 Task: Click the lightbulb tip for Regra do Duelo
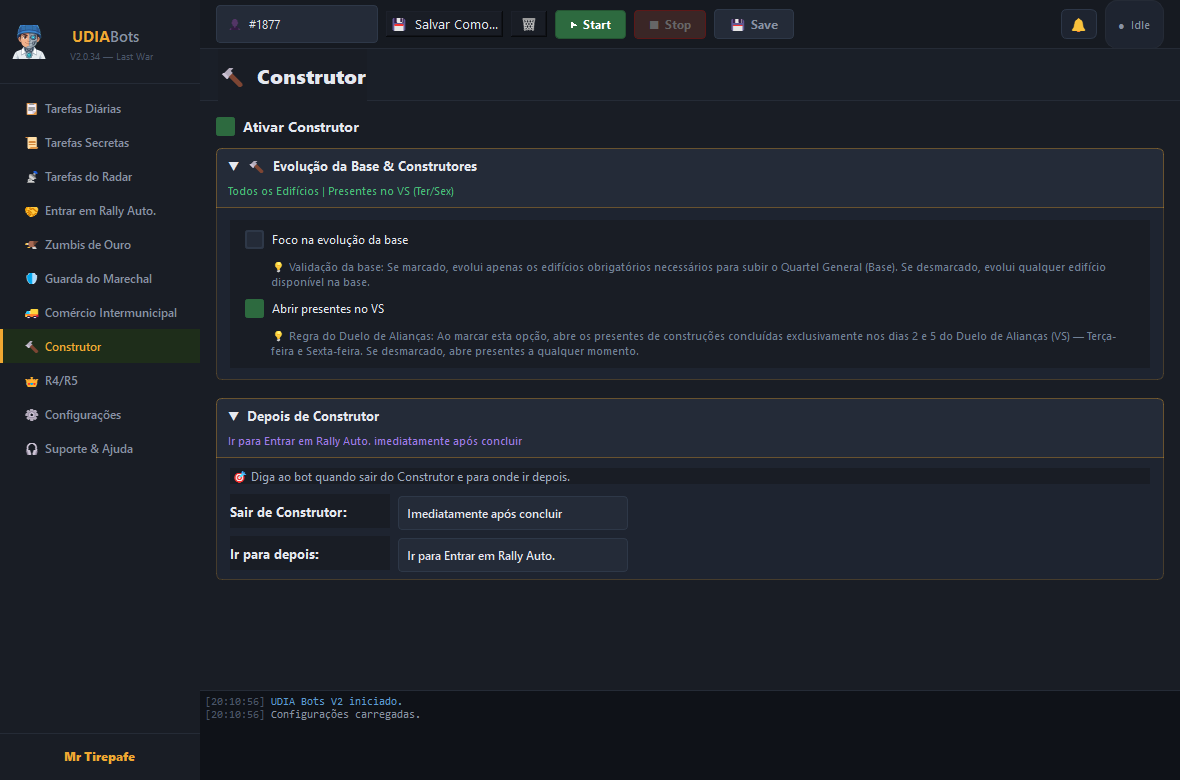tap(278, 337)
